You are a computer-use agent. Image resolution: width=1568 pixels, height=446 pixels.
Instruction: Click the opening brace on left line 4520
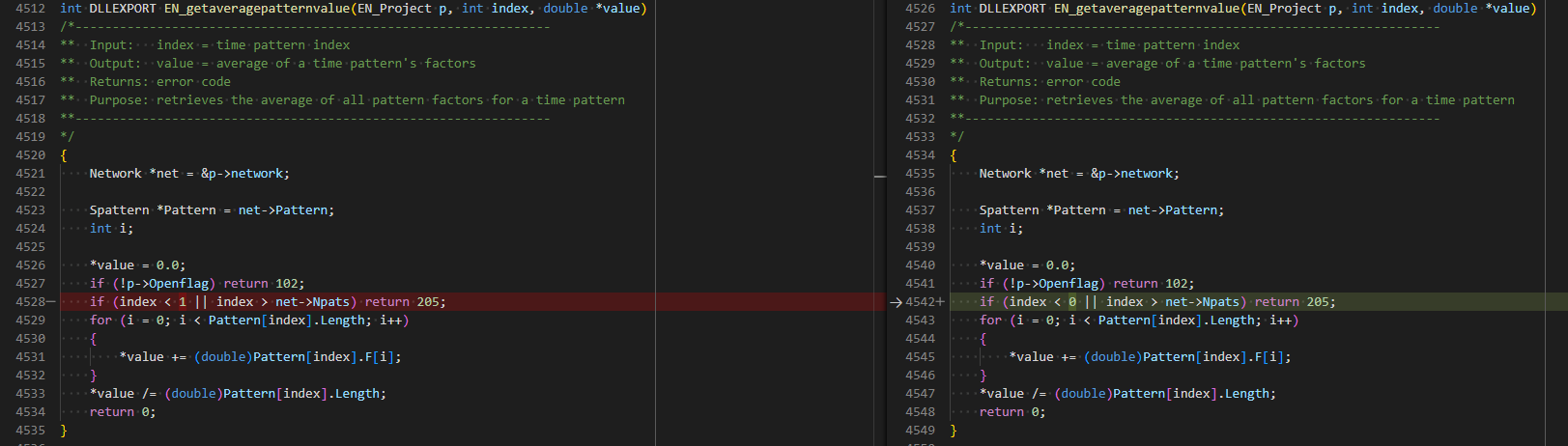point(64,155)
